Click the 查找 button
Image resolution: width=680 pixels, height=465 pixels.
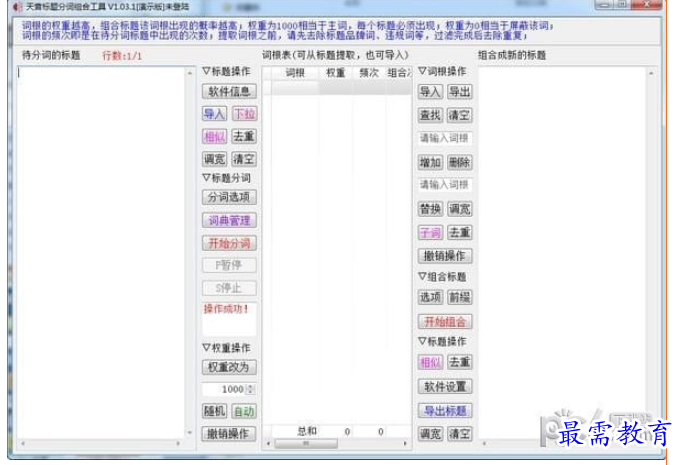[430, 115]
